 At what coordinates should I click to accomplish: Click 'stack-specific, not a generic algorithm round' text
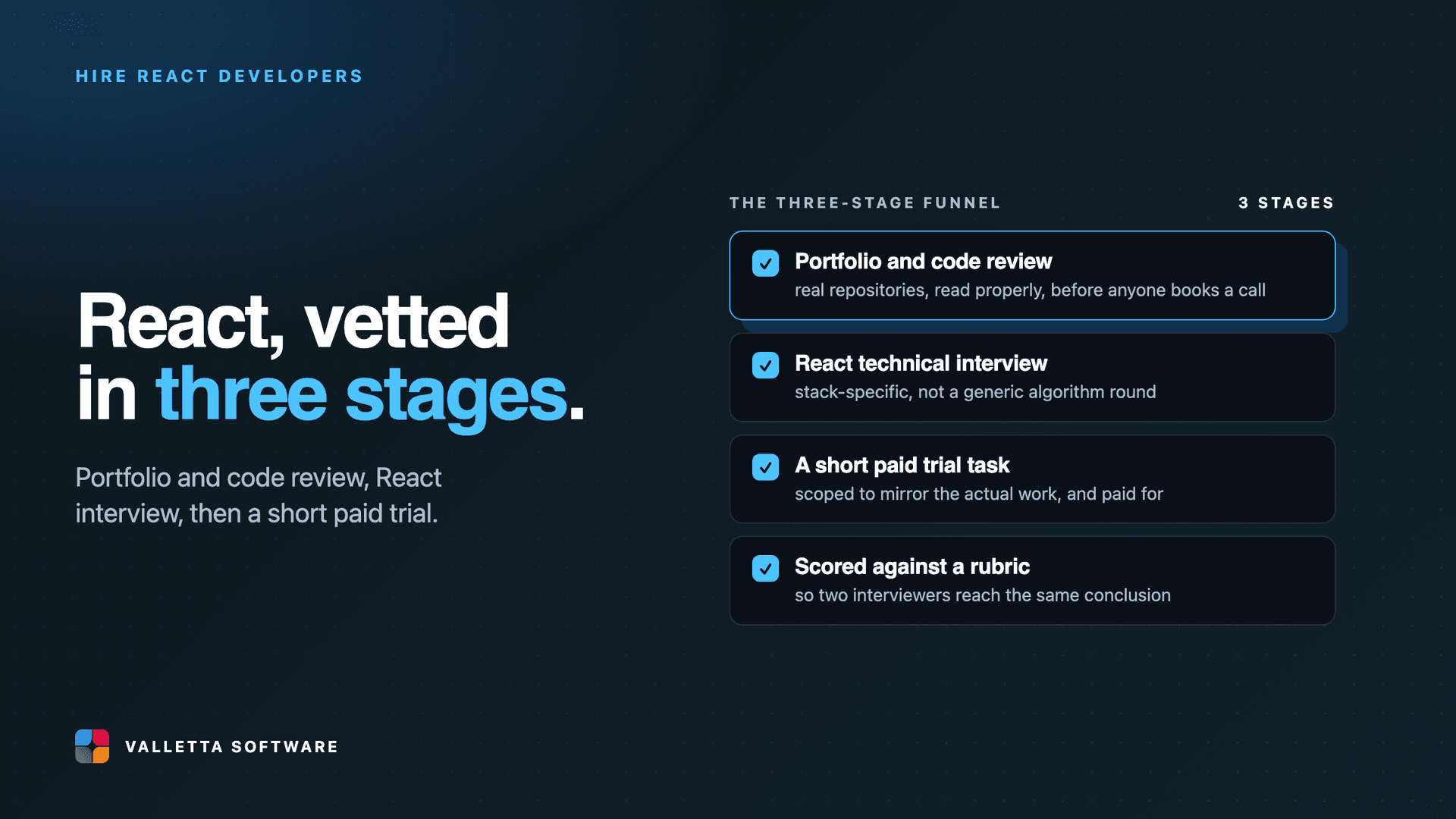975,392
